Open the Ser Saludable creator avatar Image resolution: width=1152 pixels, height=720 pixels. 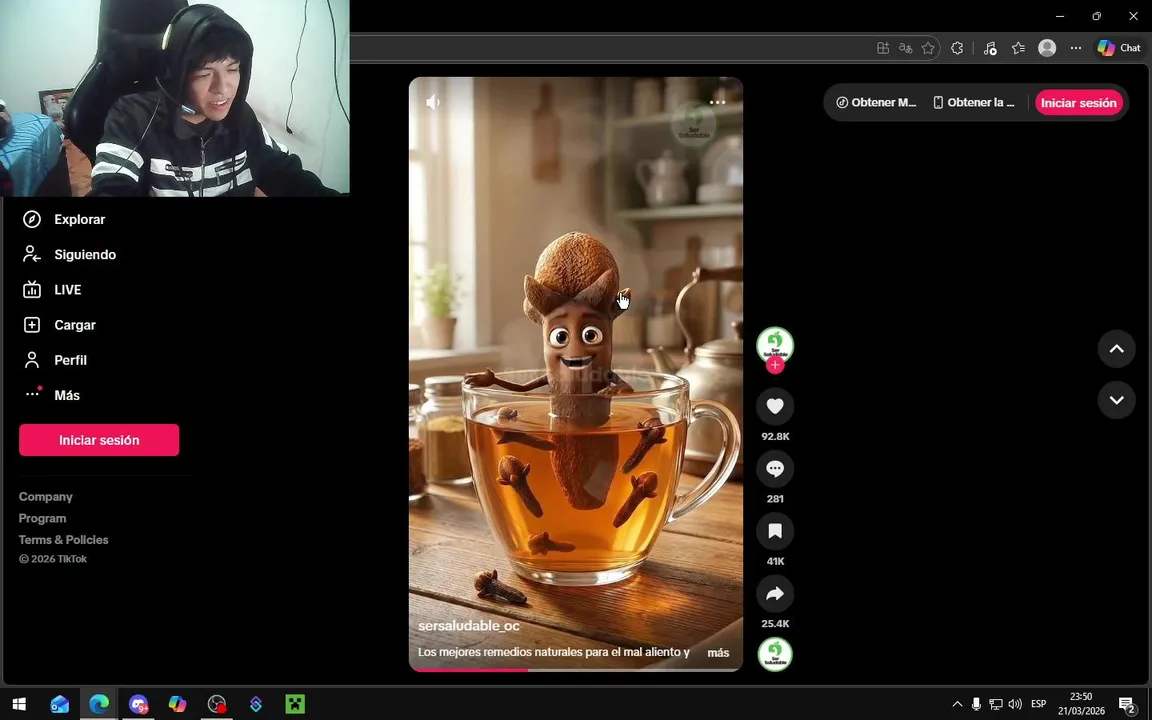pyautogui.click(x=775, y=344)
